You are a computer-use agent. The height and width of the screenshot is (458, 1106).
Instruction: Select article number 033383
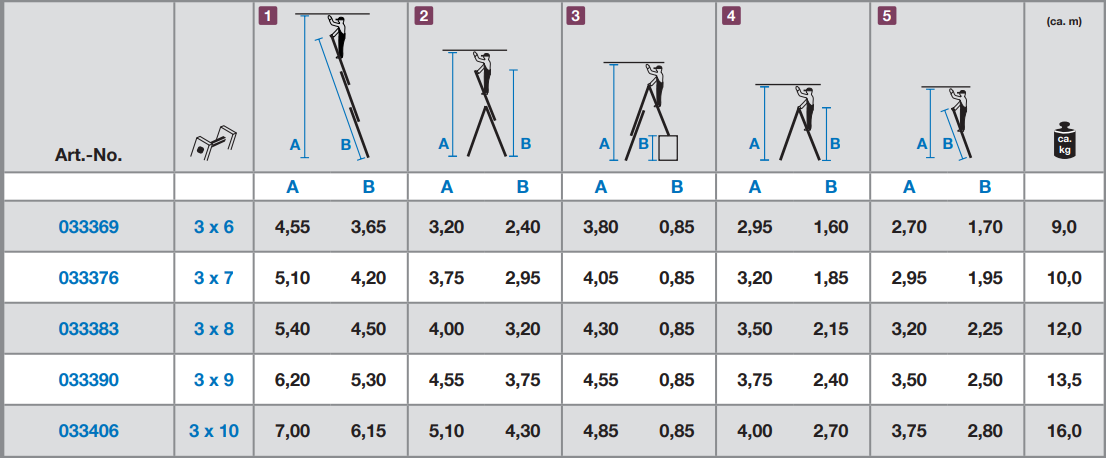pyautogui.click(x=89, y=329)
